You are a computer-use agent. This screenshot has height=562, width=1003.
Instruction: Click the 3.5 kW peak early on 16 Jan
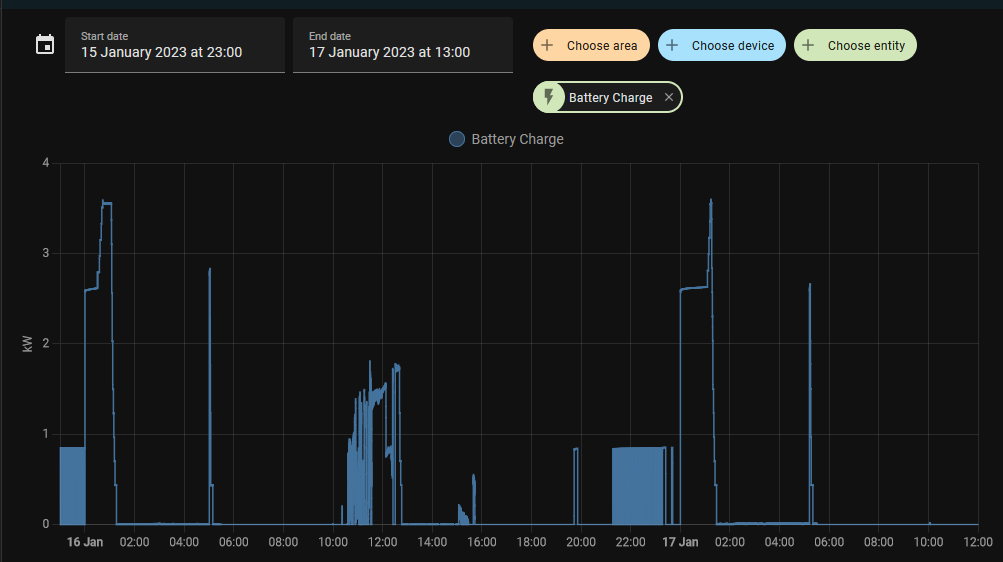click(106, 203)
